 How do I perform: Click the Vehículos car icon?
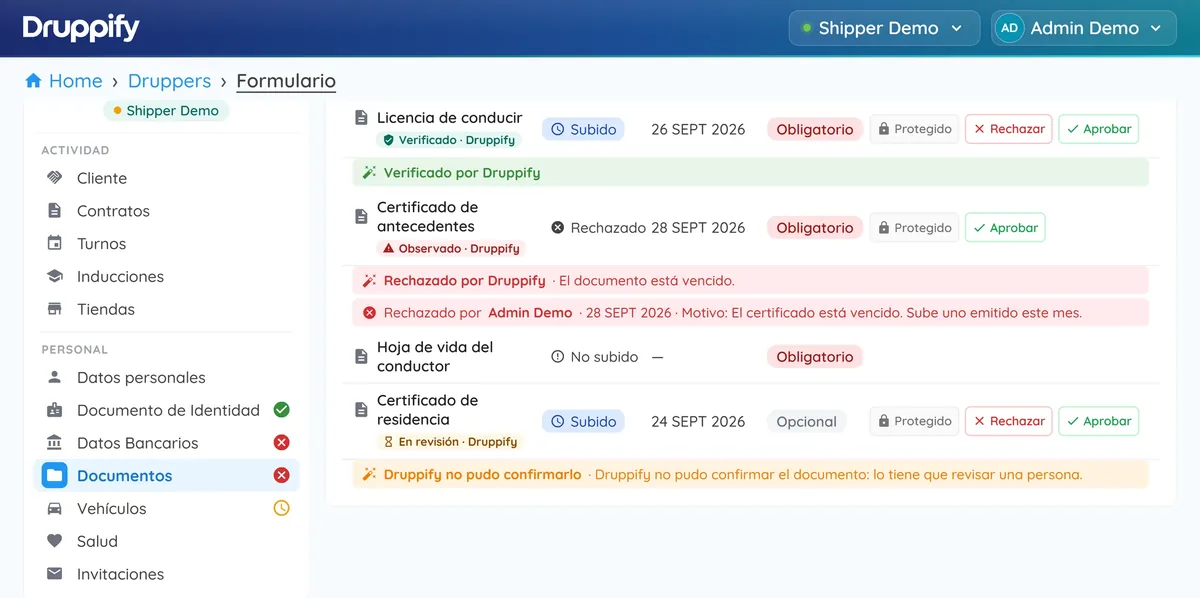point(55,509)
